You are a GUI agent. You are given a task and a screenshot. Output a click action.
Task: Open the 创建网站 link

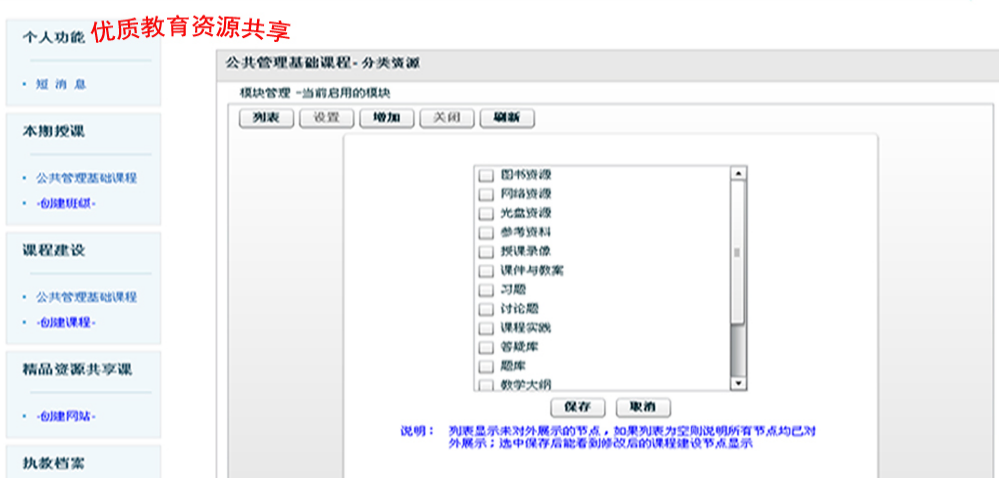tap(66, 415)
